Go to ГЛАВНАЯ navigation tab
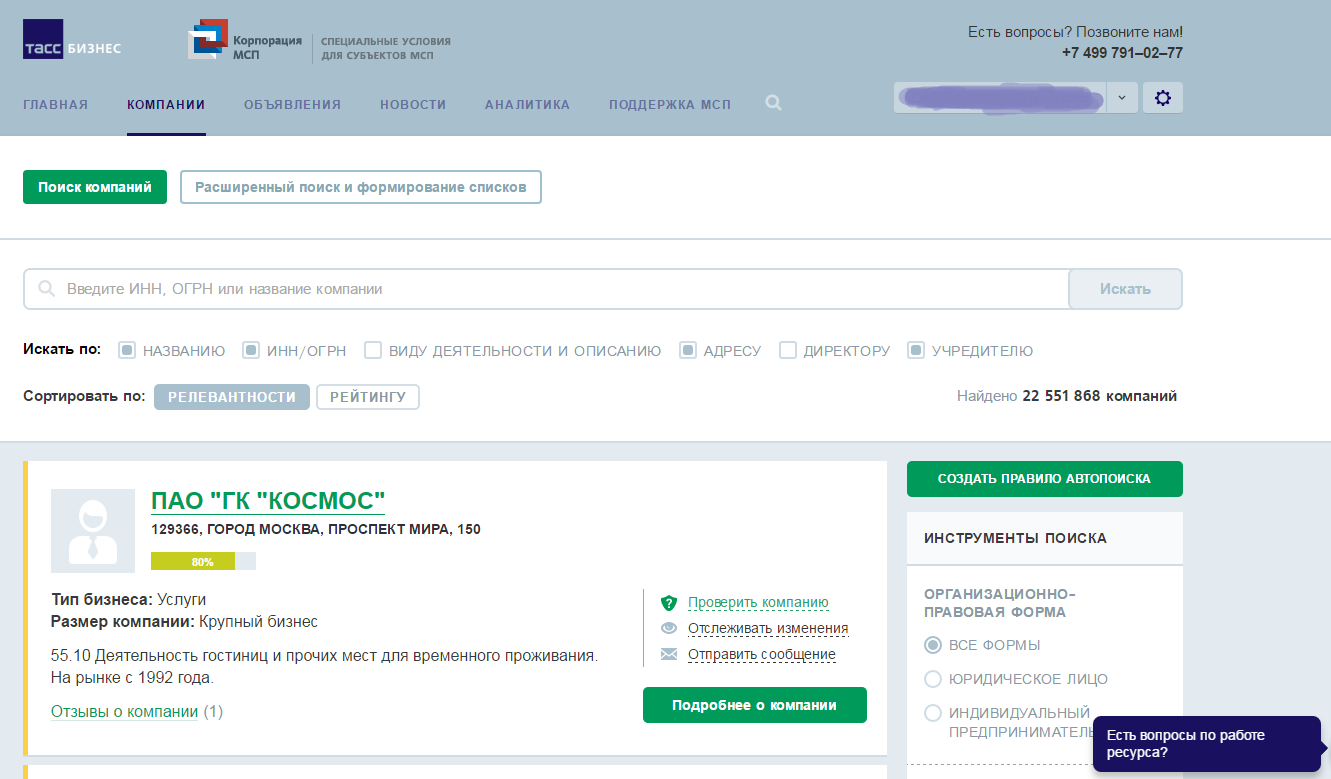This screenshot has height=779, width=1331. [x=56, y=104]
